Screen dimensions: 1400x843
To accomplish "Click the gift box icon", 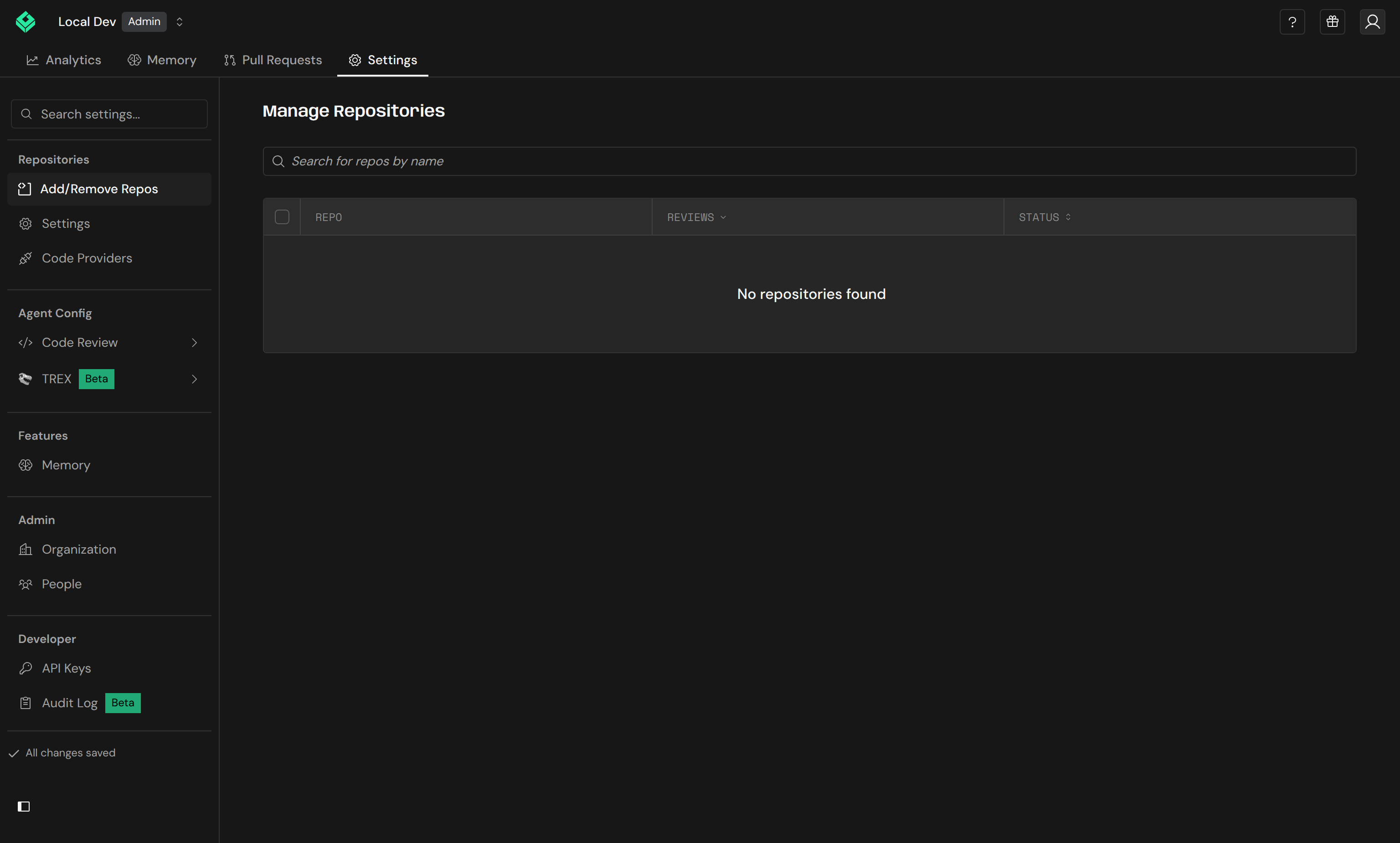I will [1333, 21].
